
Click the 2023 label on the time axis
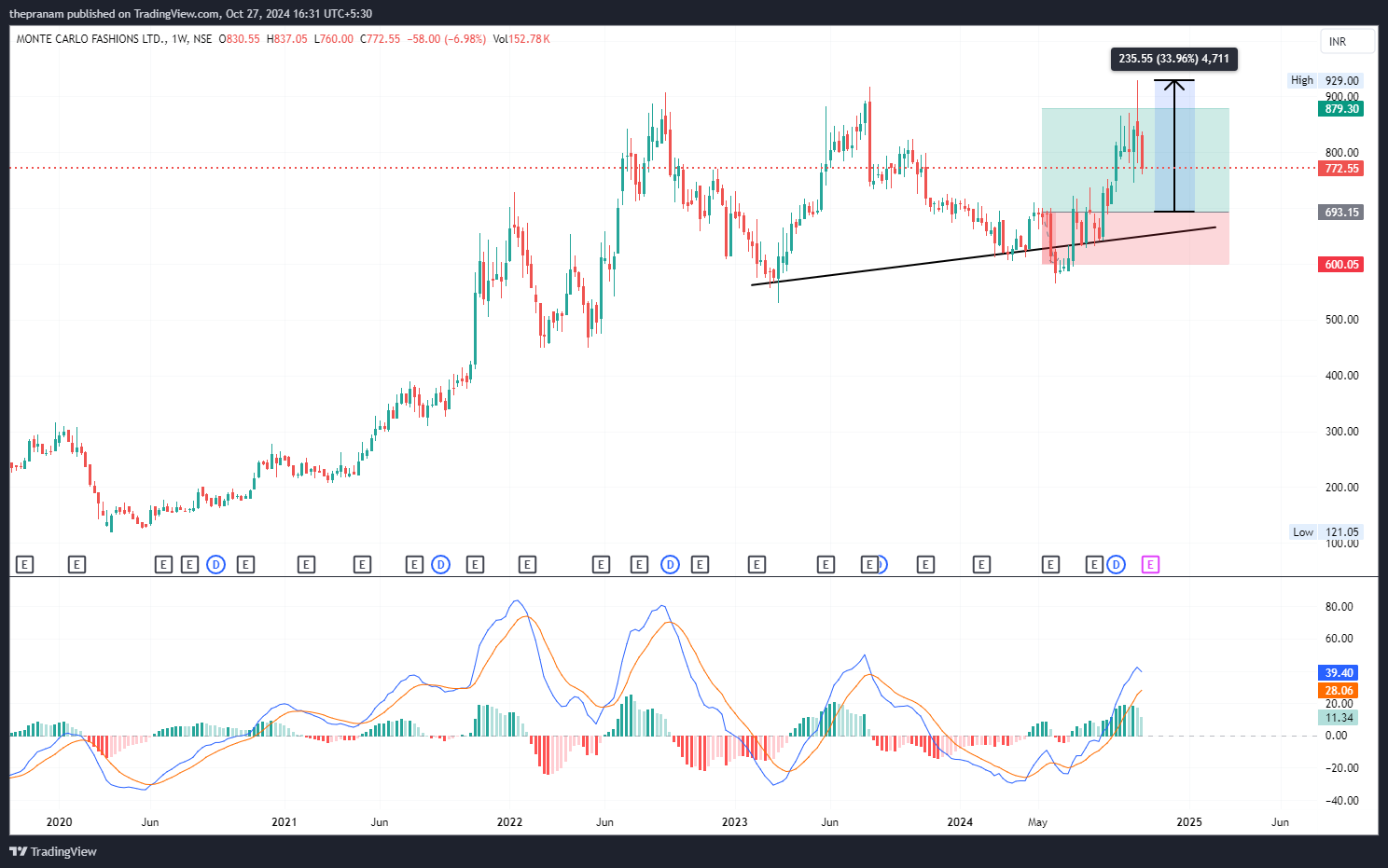coord(735,822)
